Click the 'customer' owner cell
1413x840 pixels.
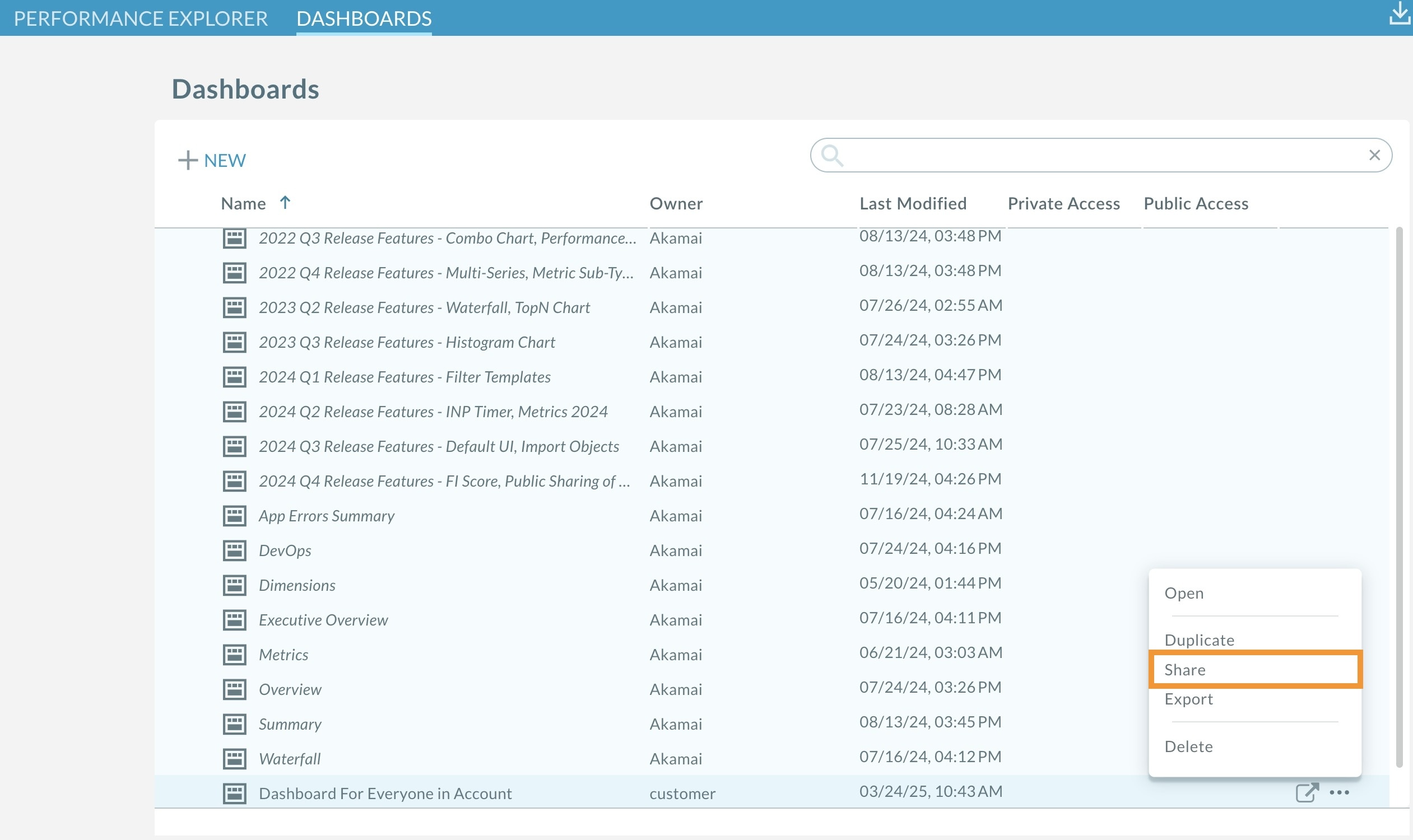point(682,794)
